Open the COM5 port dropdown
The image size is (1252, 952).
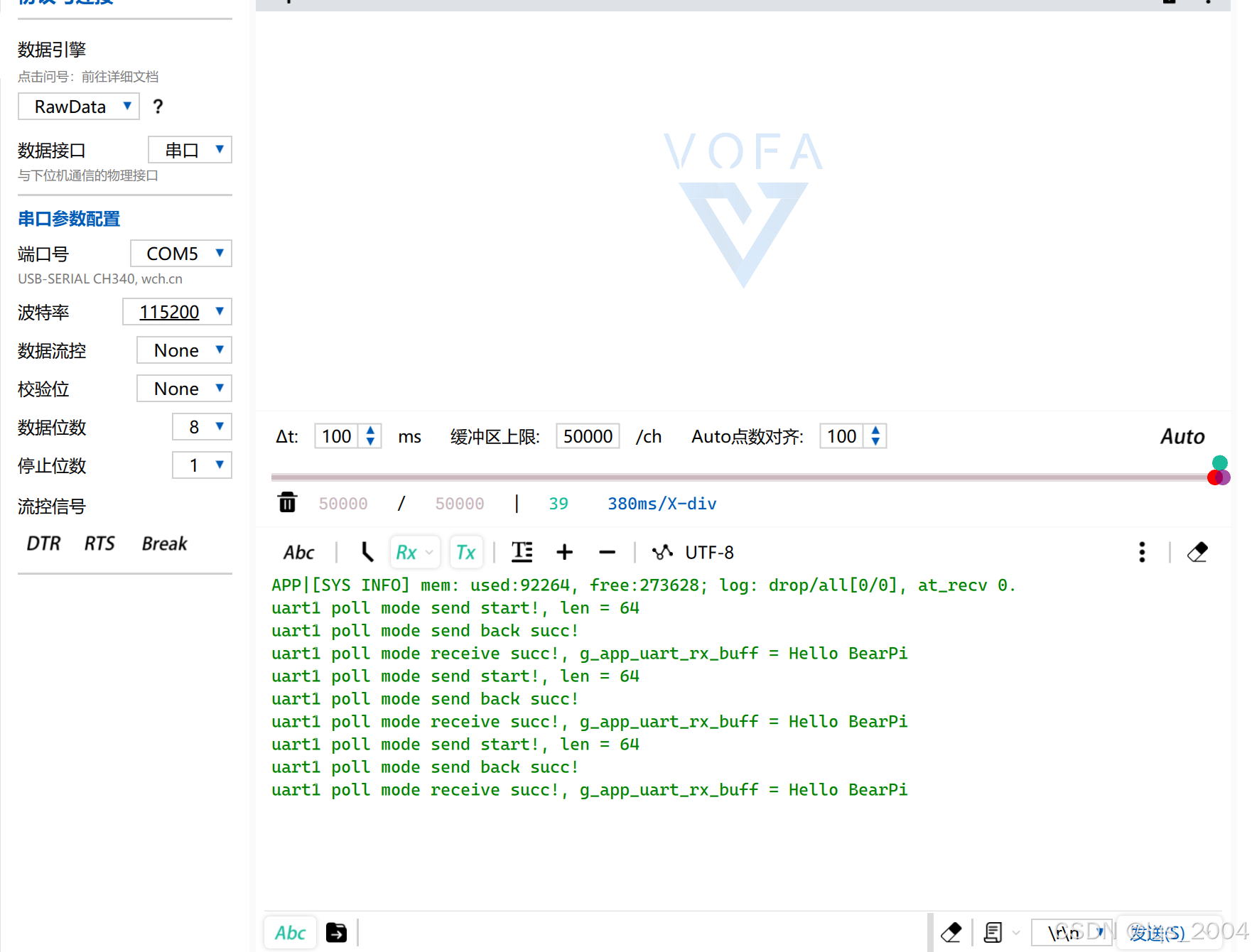[181, 254]
